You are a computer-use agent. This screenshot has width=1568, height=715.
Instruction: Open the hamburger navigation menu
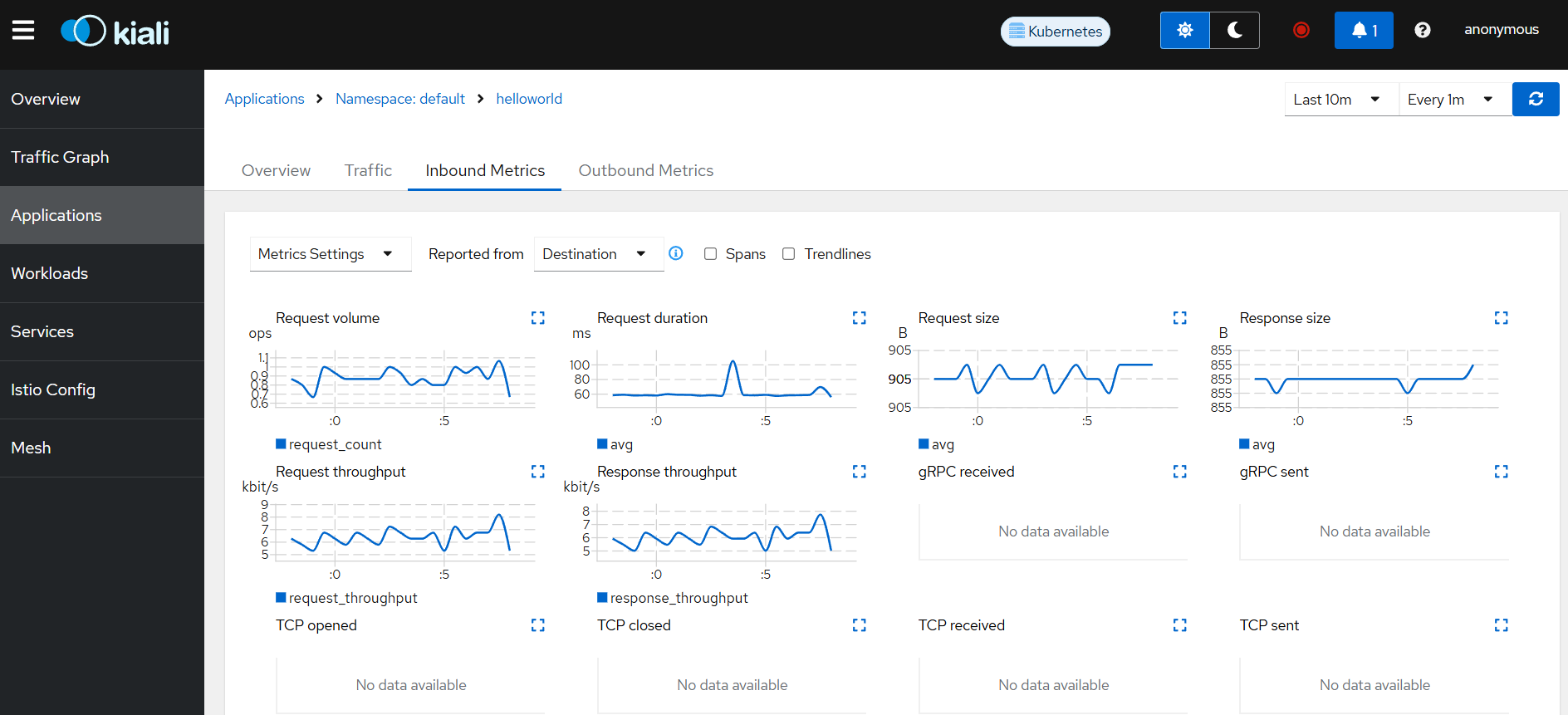coord(23,31)
